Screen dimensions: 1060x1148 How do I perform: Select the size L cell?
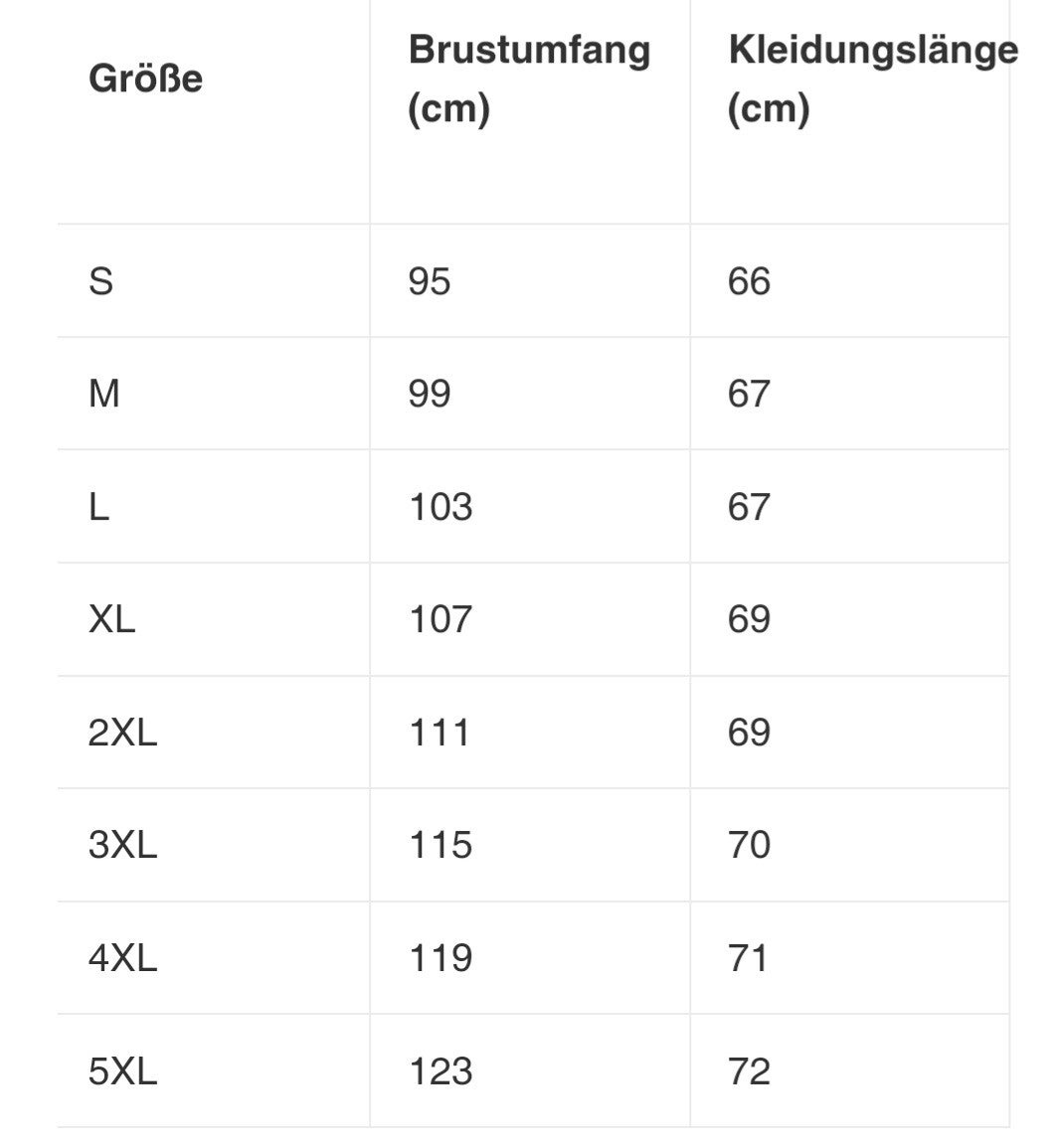[99, 507]
